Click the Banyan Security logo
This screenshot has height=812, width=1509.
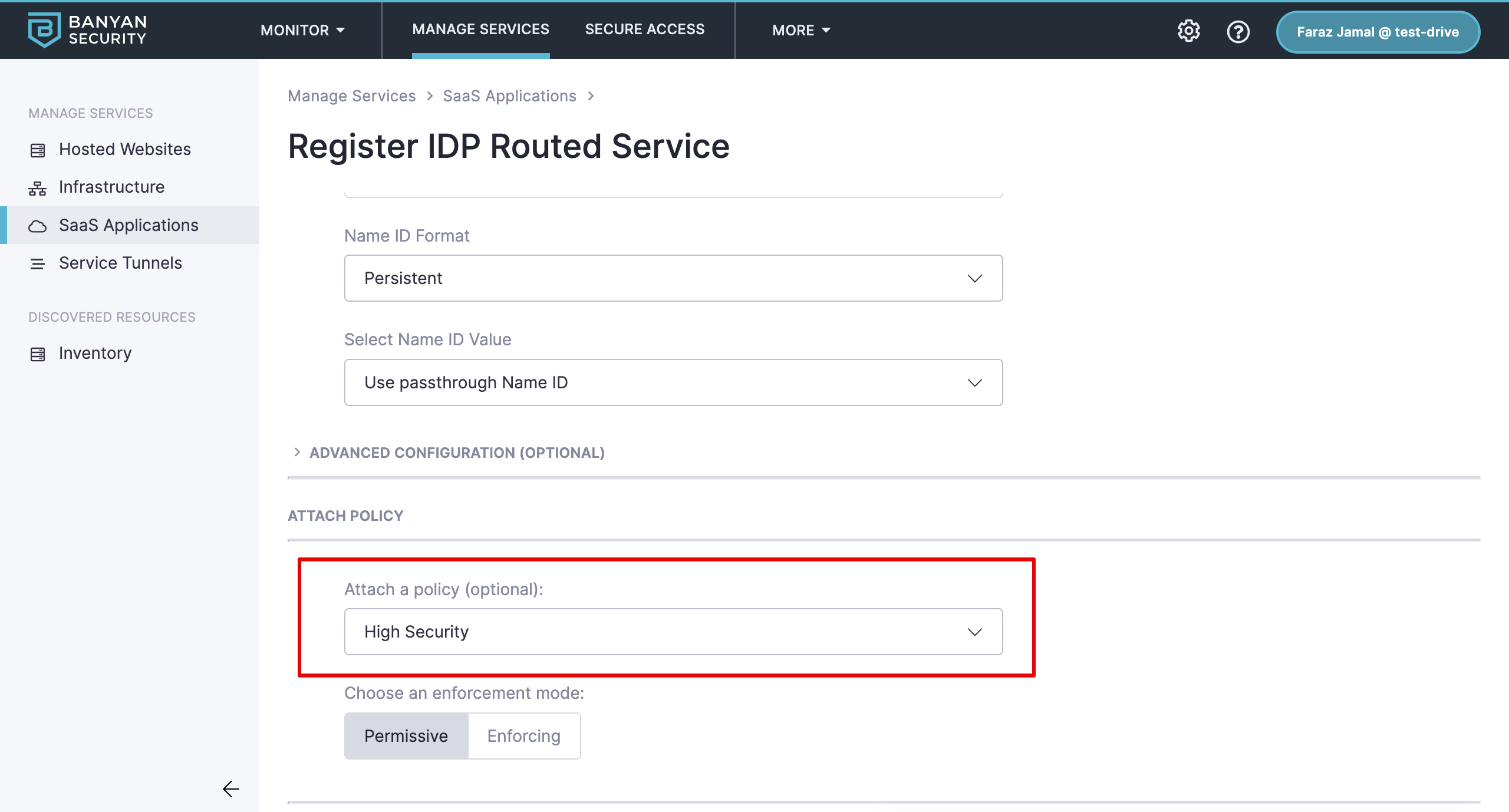point(87,29)
